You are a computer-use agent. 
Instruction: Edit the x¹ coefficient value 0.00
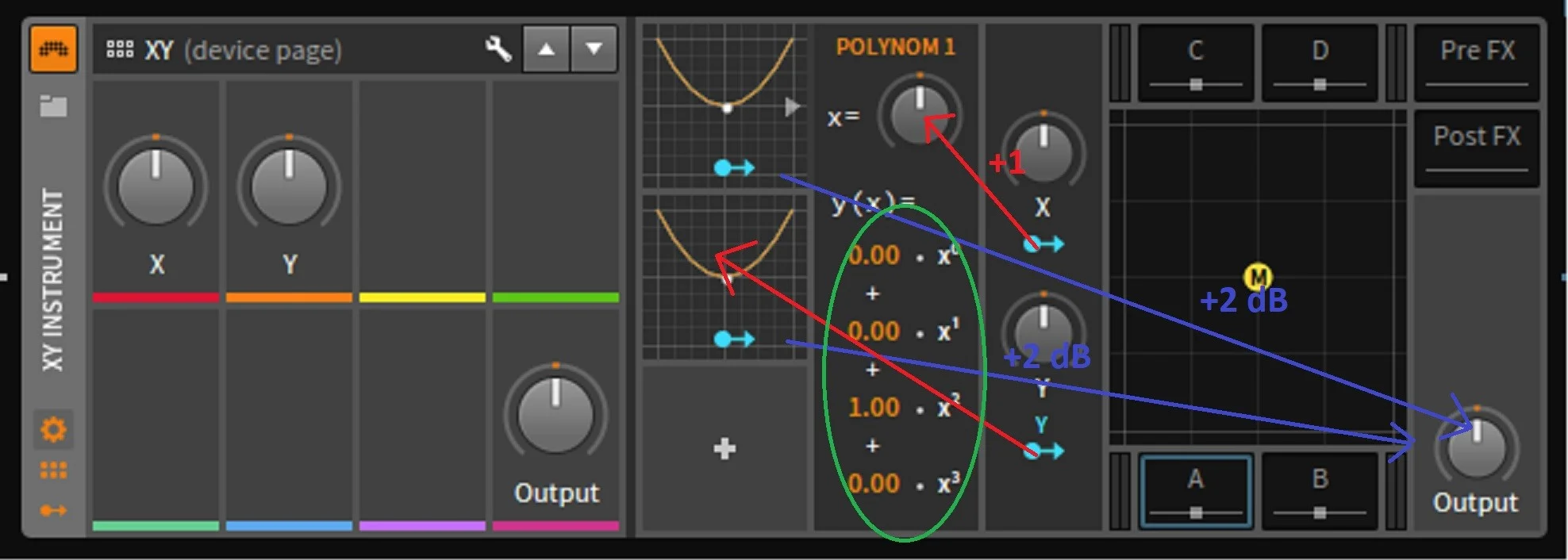point(874,331)
